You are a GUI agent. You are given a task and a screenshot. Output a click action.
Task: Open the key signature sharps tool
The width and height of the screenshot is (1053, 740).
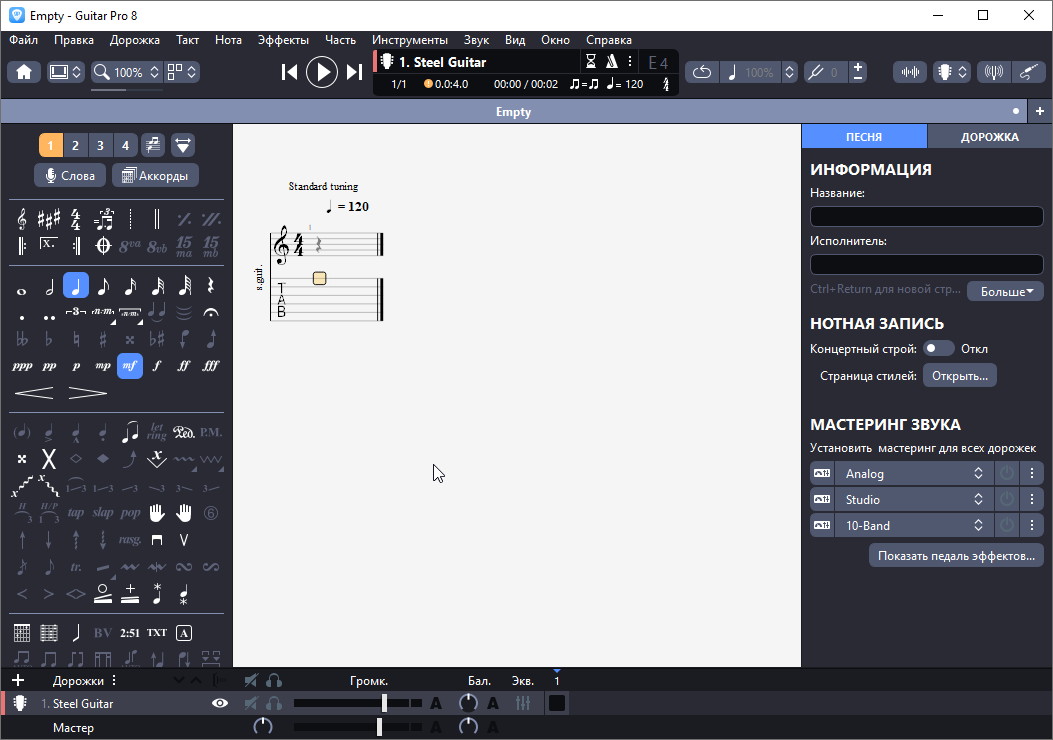click(48, 219)
